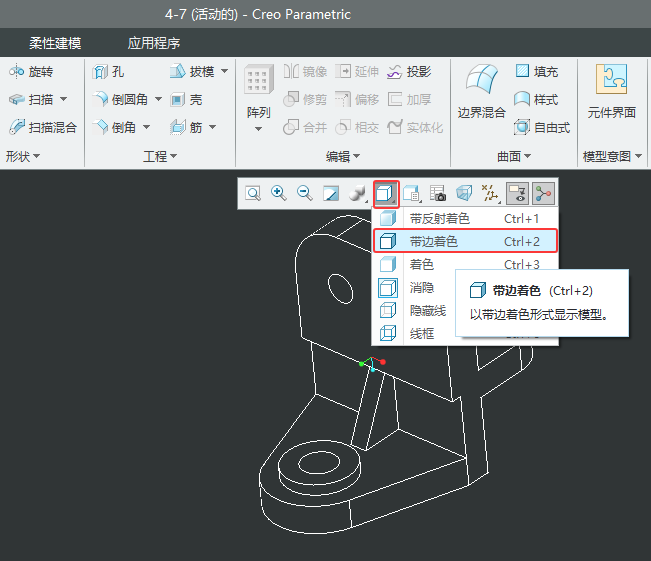Click the 元件界面 (Component Interface) tool
The height and width of the screenshot is (561, 651).
point(612,91)
